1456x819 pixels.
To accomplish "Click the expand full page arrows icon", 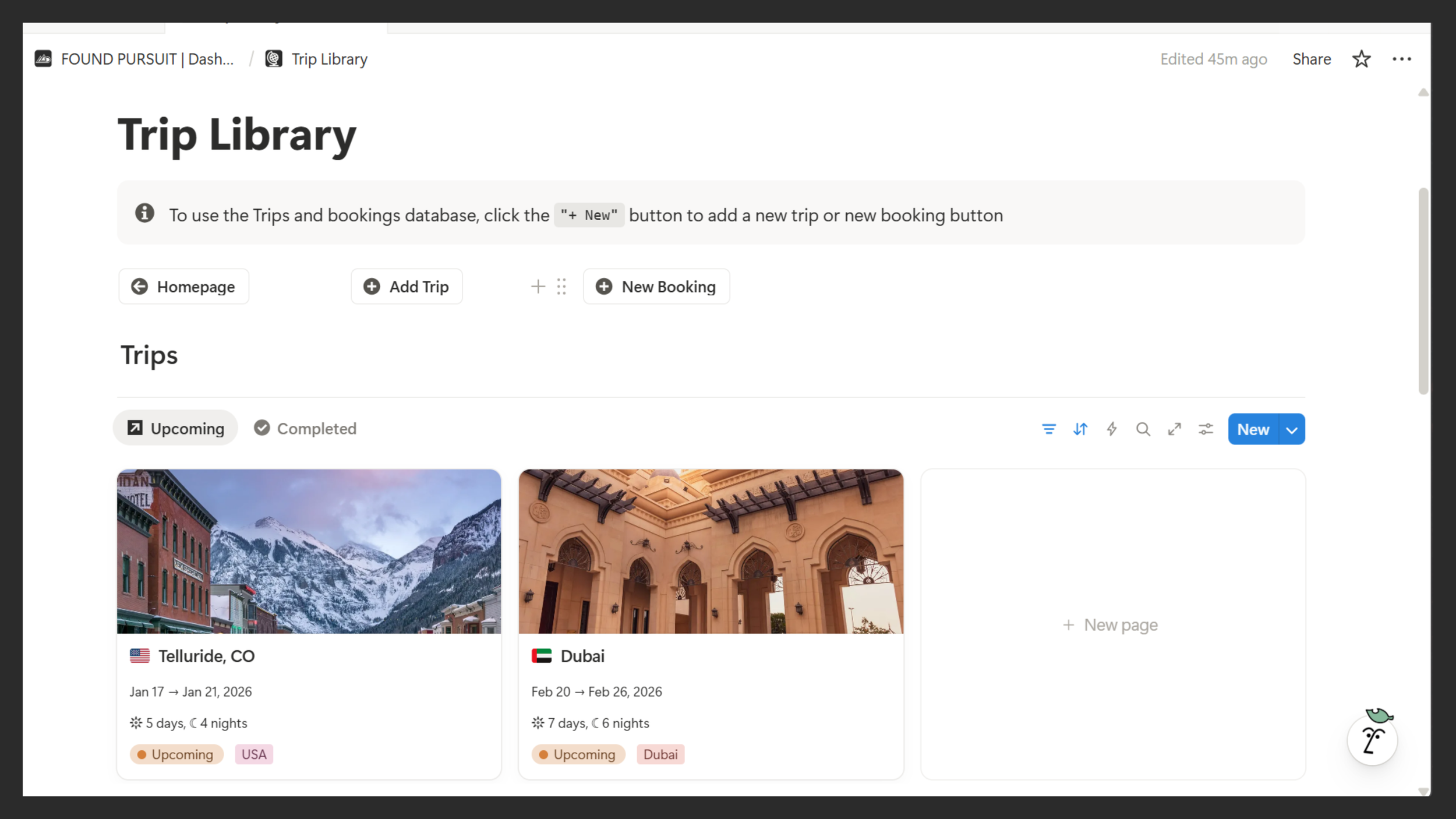I will 1174,429.
